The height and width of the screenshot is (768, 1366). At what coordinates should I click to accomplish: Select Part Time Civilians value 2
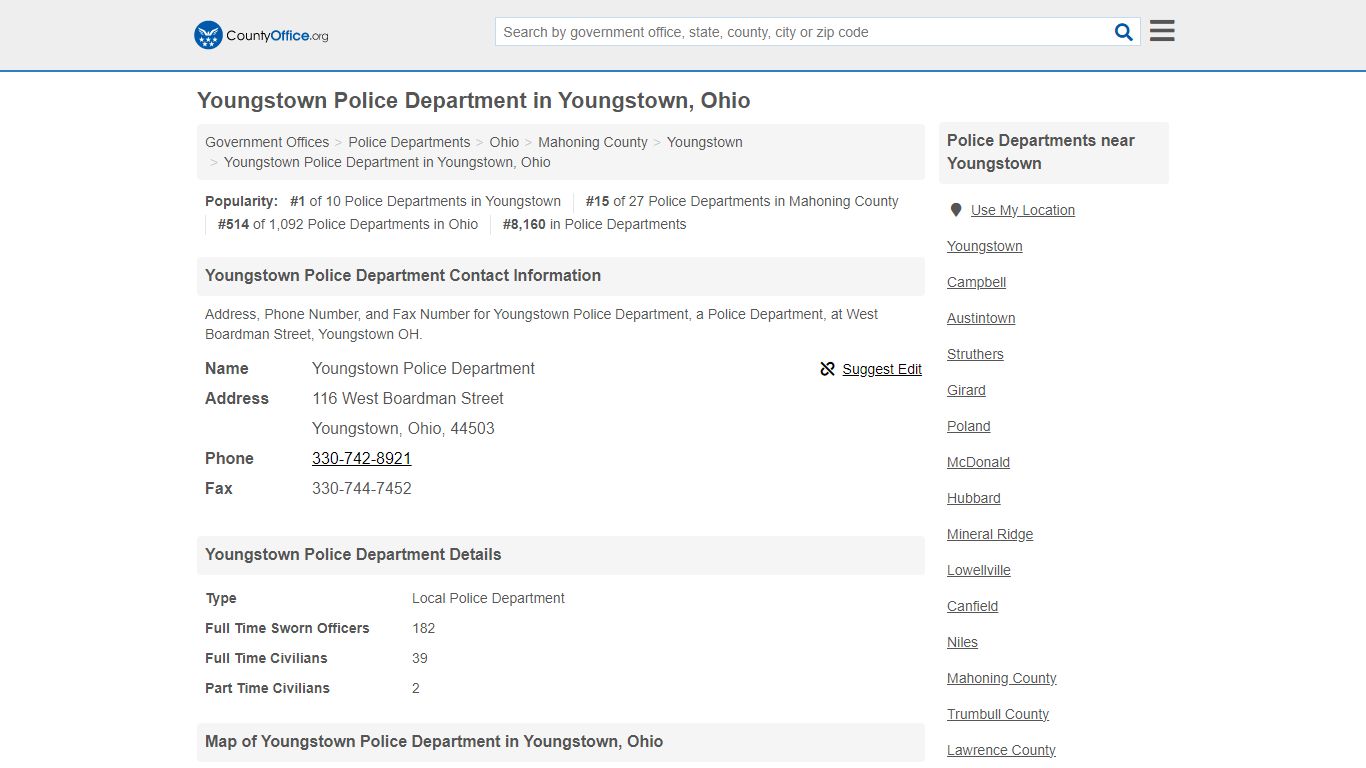416,688
